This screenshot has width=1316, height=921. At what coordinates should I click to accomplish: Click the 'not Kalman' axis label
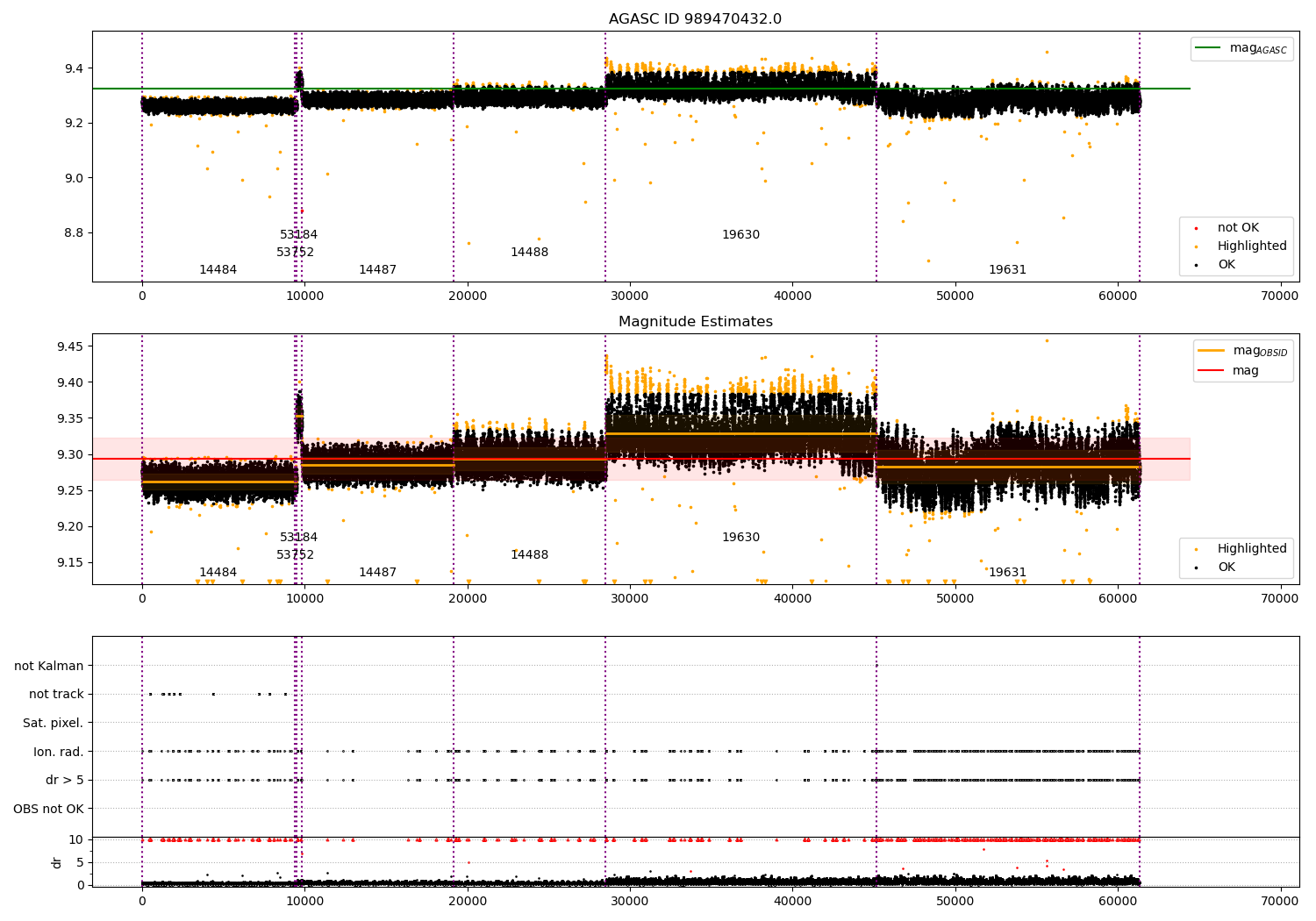(49, 666)
